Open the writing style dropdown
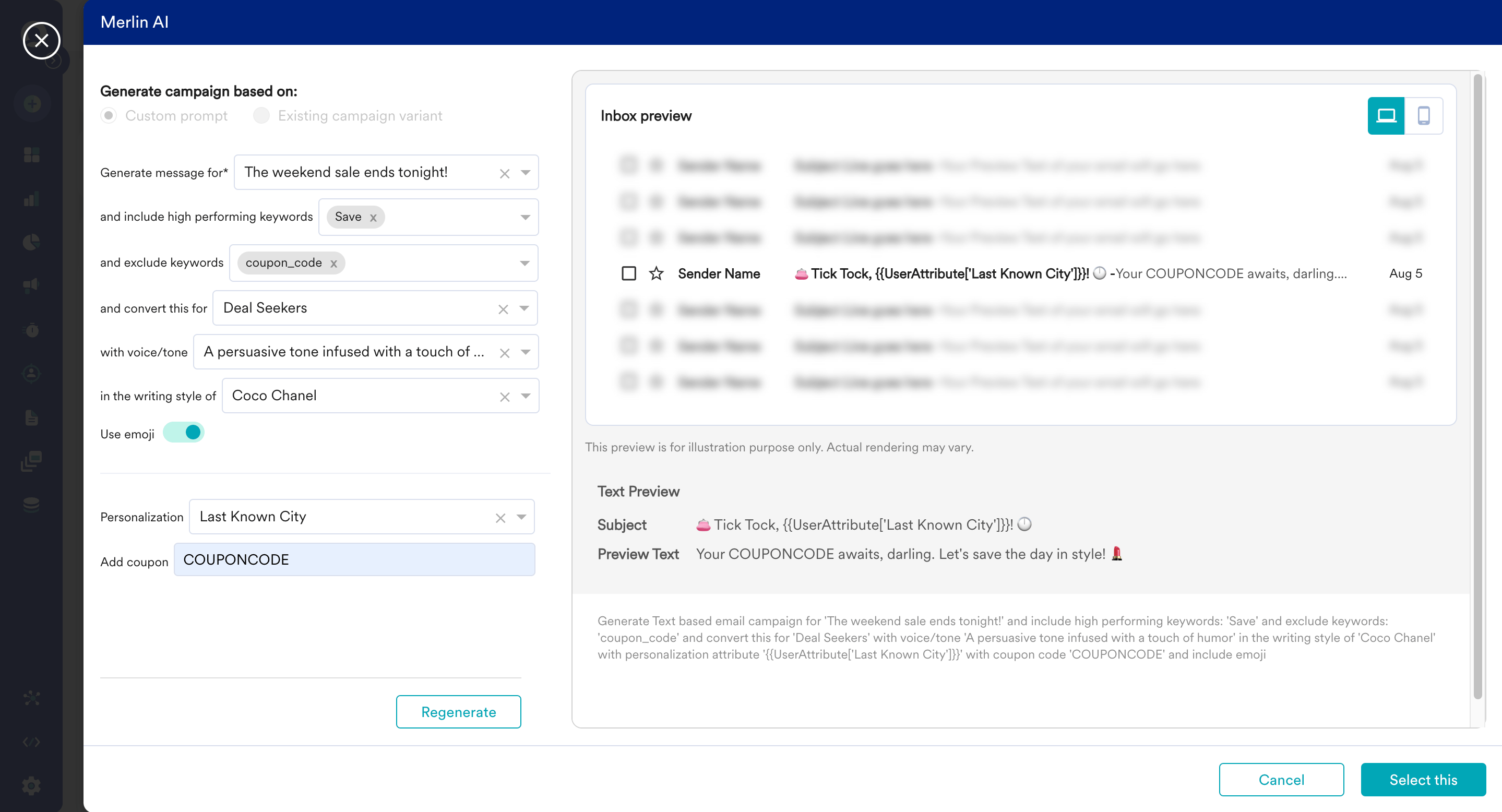 526,396
